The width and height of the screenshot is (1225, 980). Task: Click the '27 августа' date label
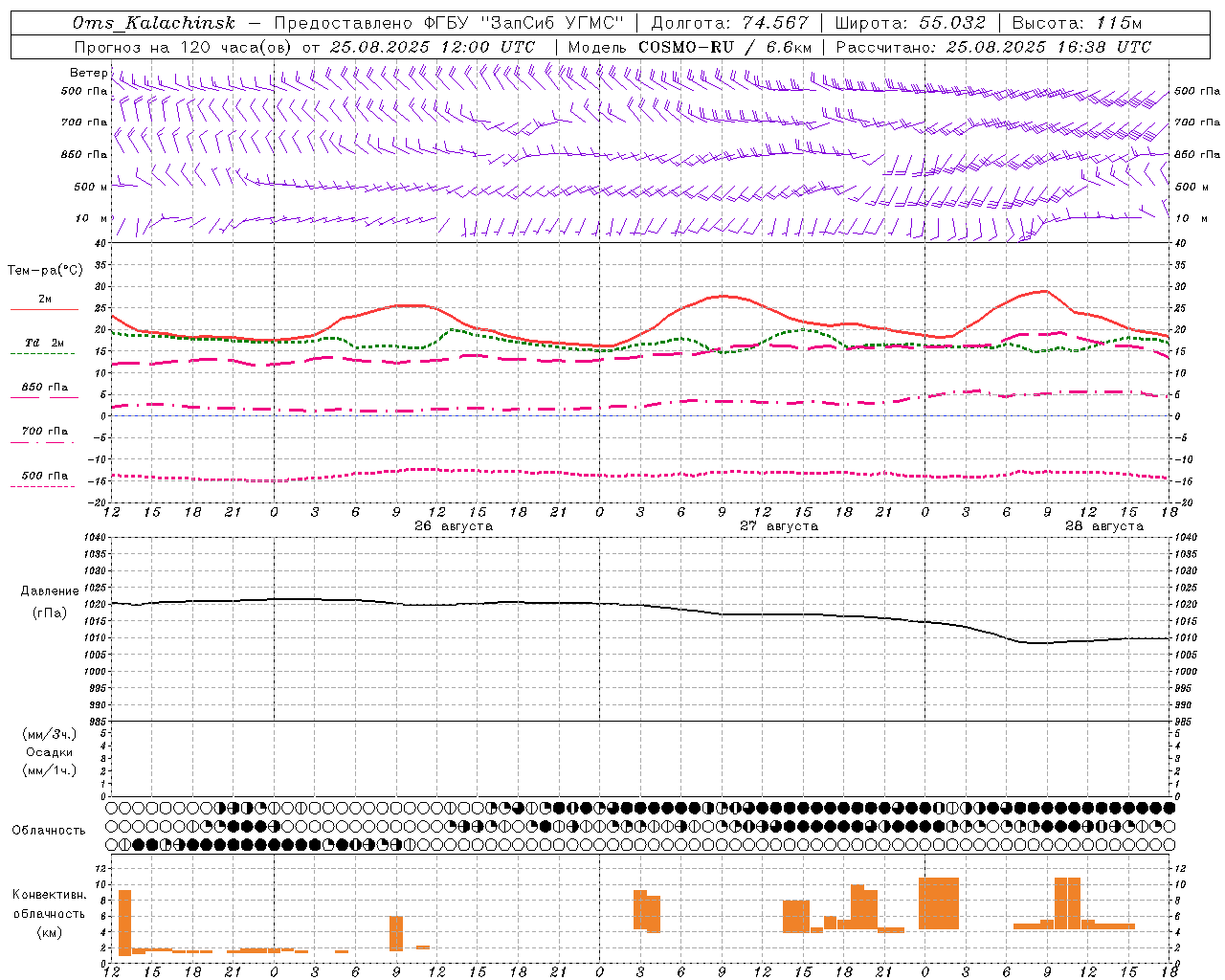(779, 526)
